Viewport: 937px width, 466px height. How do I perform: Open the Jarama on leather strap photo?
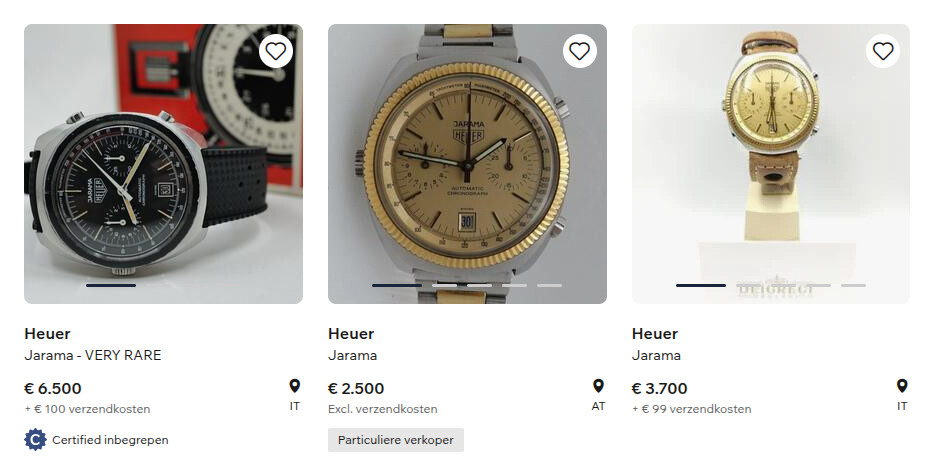click(771, 164)
